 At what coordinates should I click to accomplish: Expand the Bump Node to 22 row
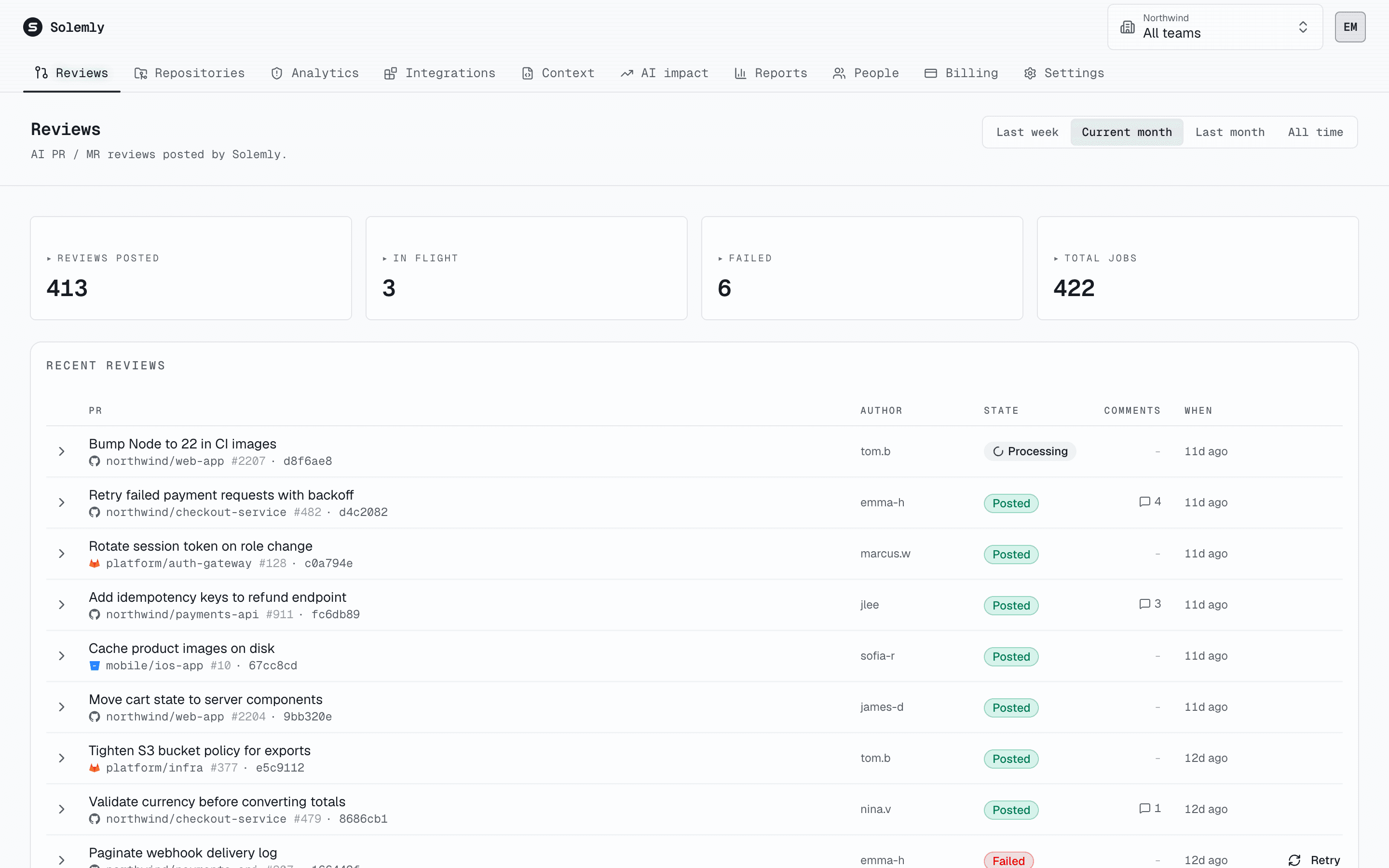coord(61,451)
